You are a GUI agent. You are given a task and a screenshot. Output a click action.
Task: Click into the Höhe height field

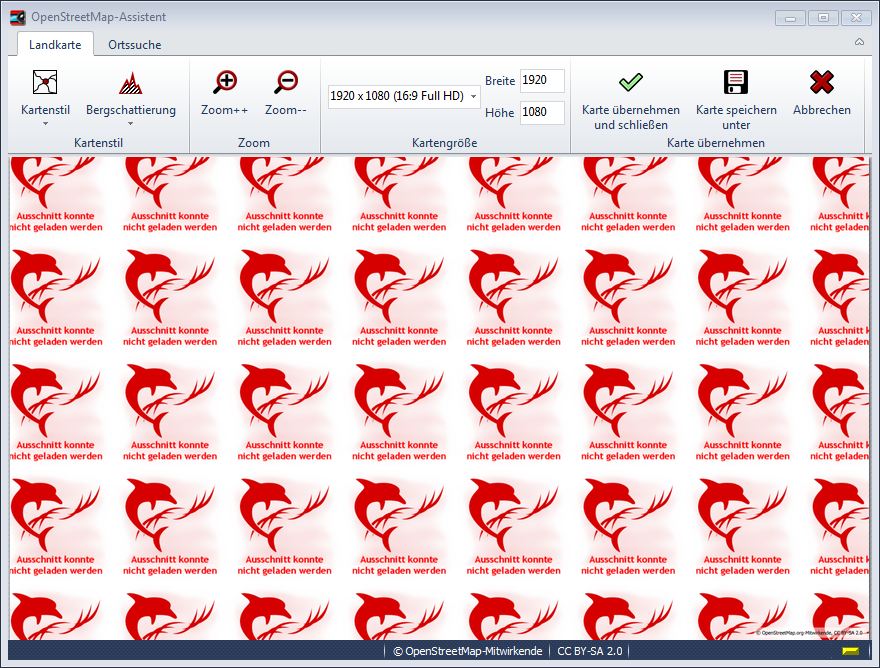[542, 112]
